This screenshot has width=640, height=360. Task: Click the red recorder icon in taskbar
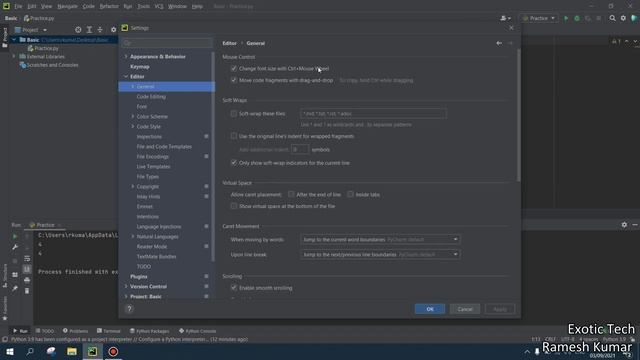click(113, 352)
